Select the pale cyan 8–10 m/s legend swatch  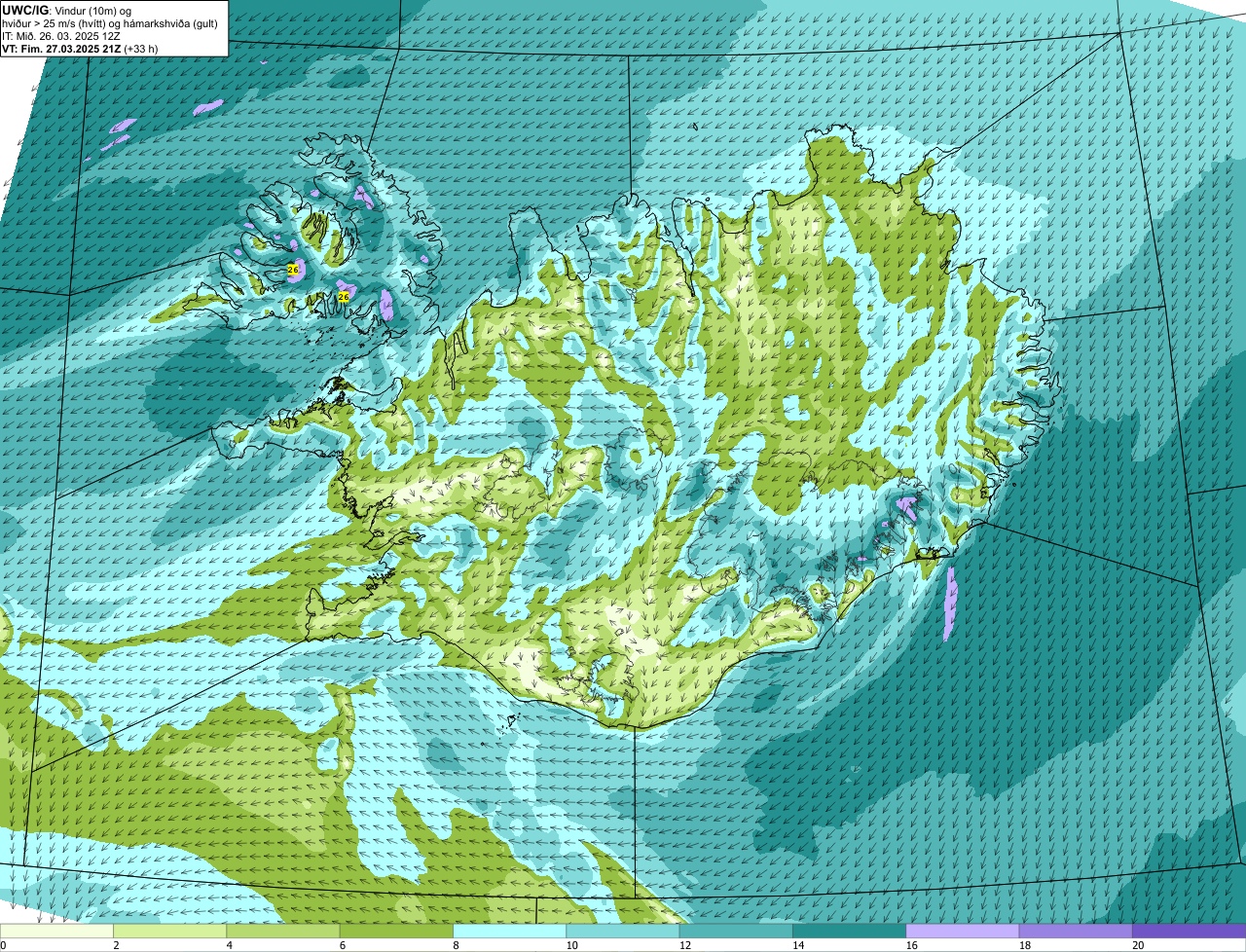[x=510, y=932]
